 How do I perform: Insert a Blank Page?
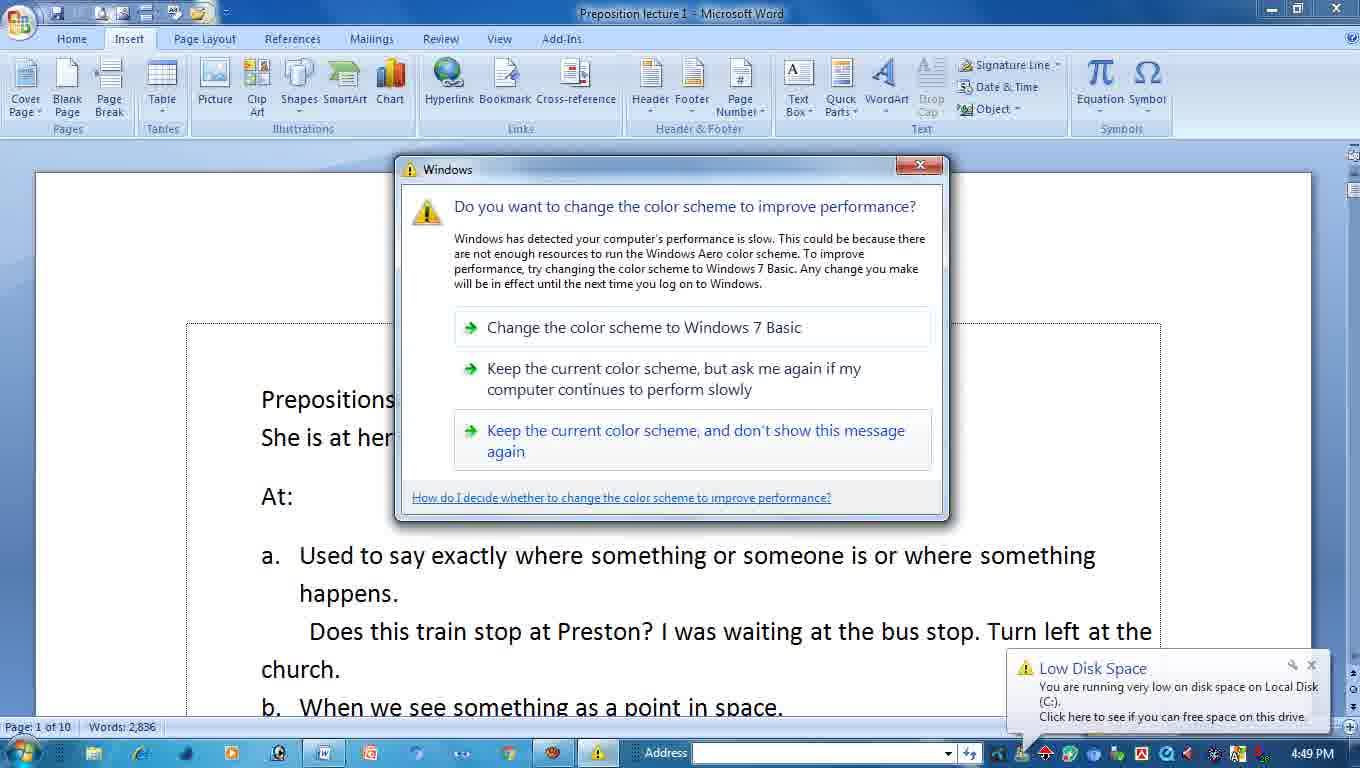[x=67, y=88]
